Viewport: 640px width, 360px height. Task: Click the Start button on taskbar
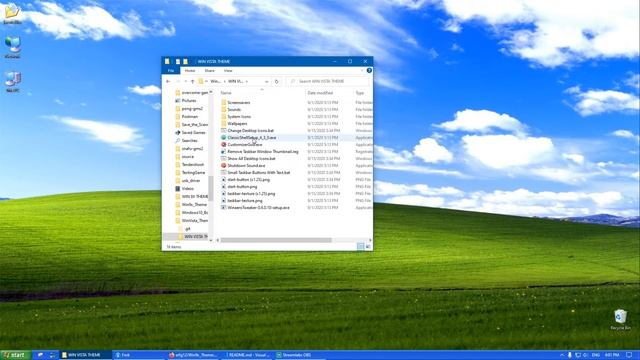tap(16, 355)
